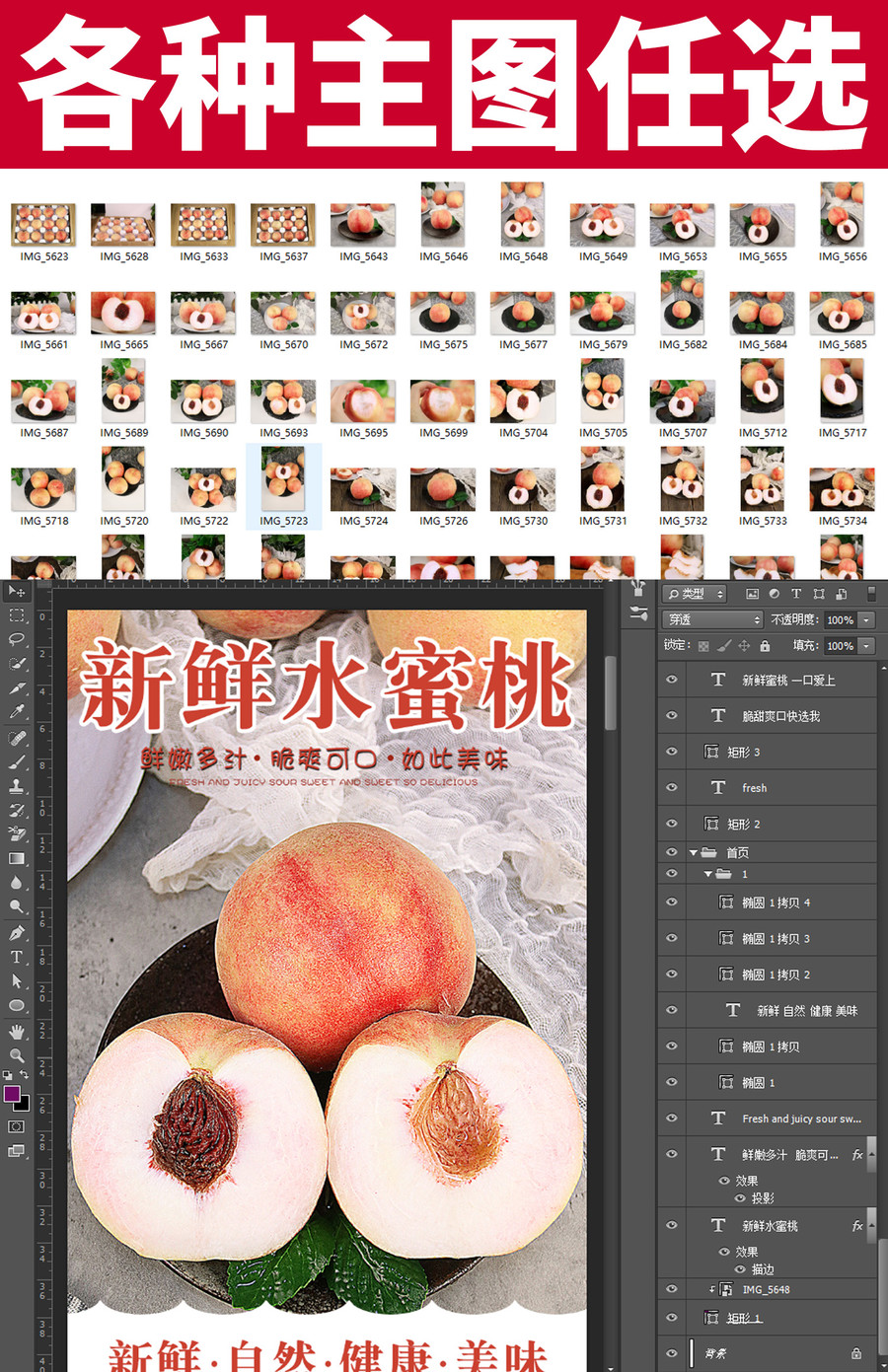The height and width of the screenshot is (1372, 888).
Task: Lock layer position
Action: [x=744, y=646]
